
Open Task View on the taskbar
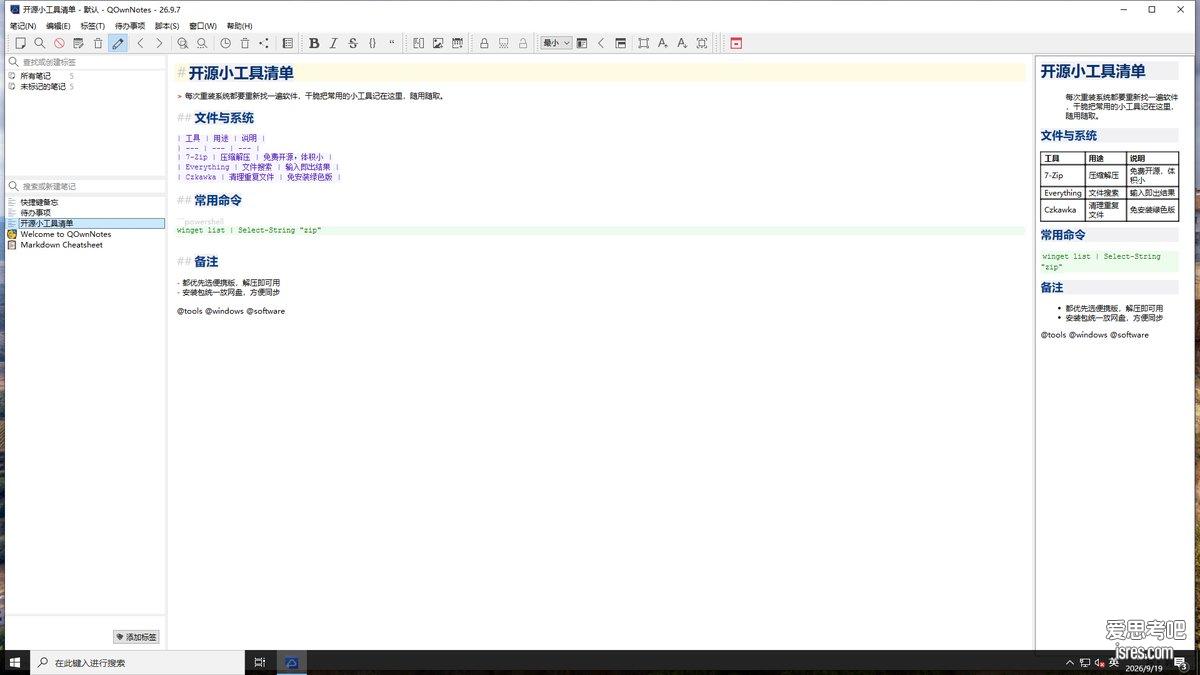(x=260, y=662)
